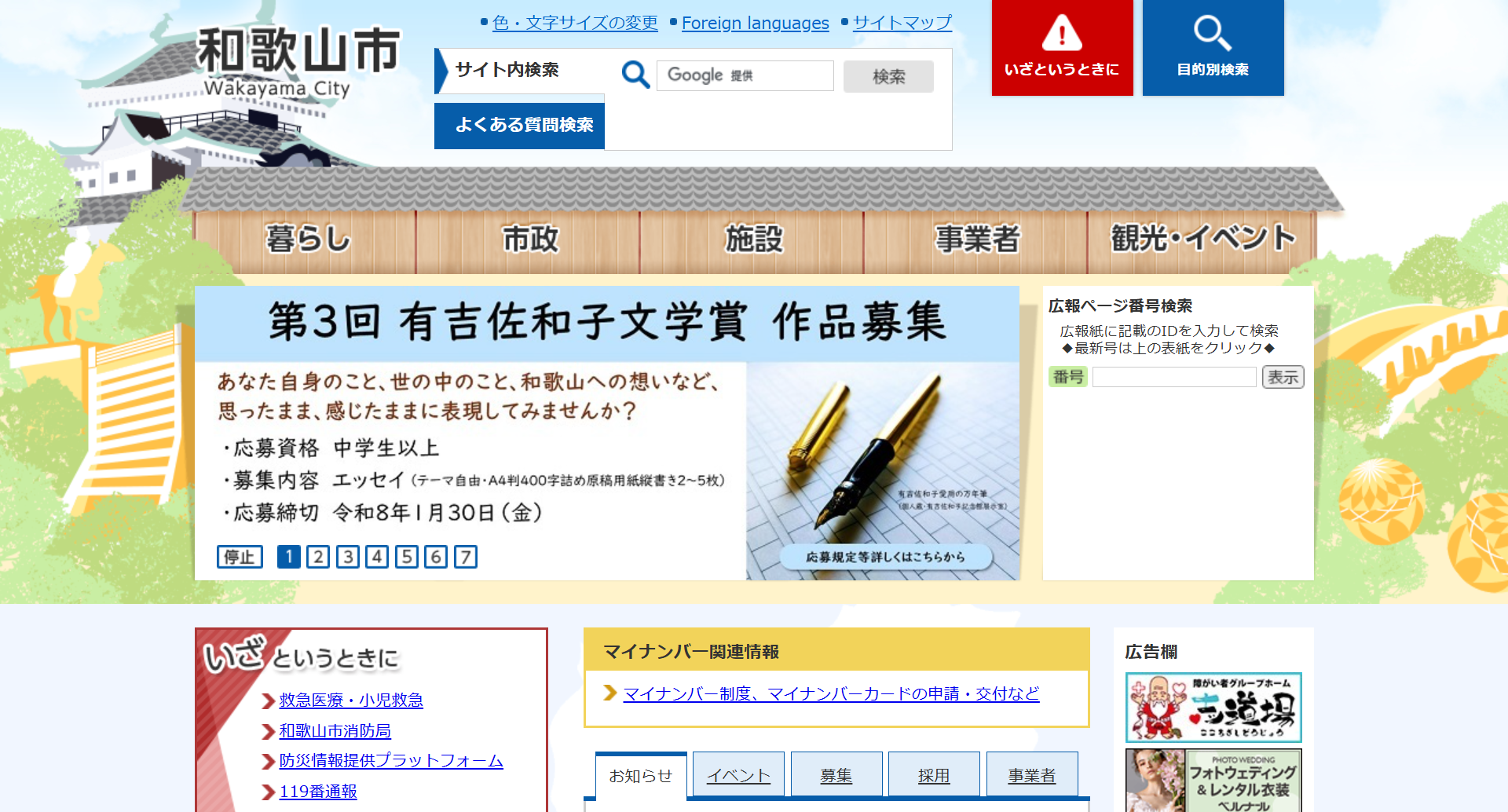Open the Foreign languages link
The image size is (1508, 812).
pyautogui.click(x=755, y=24)
